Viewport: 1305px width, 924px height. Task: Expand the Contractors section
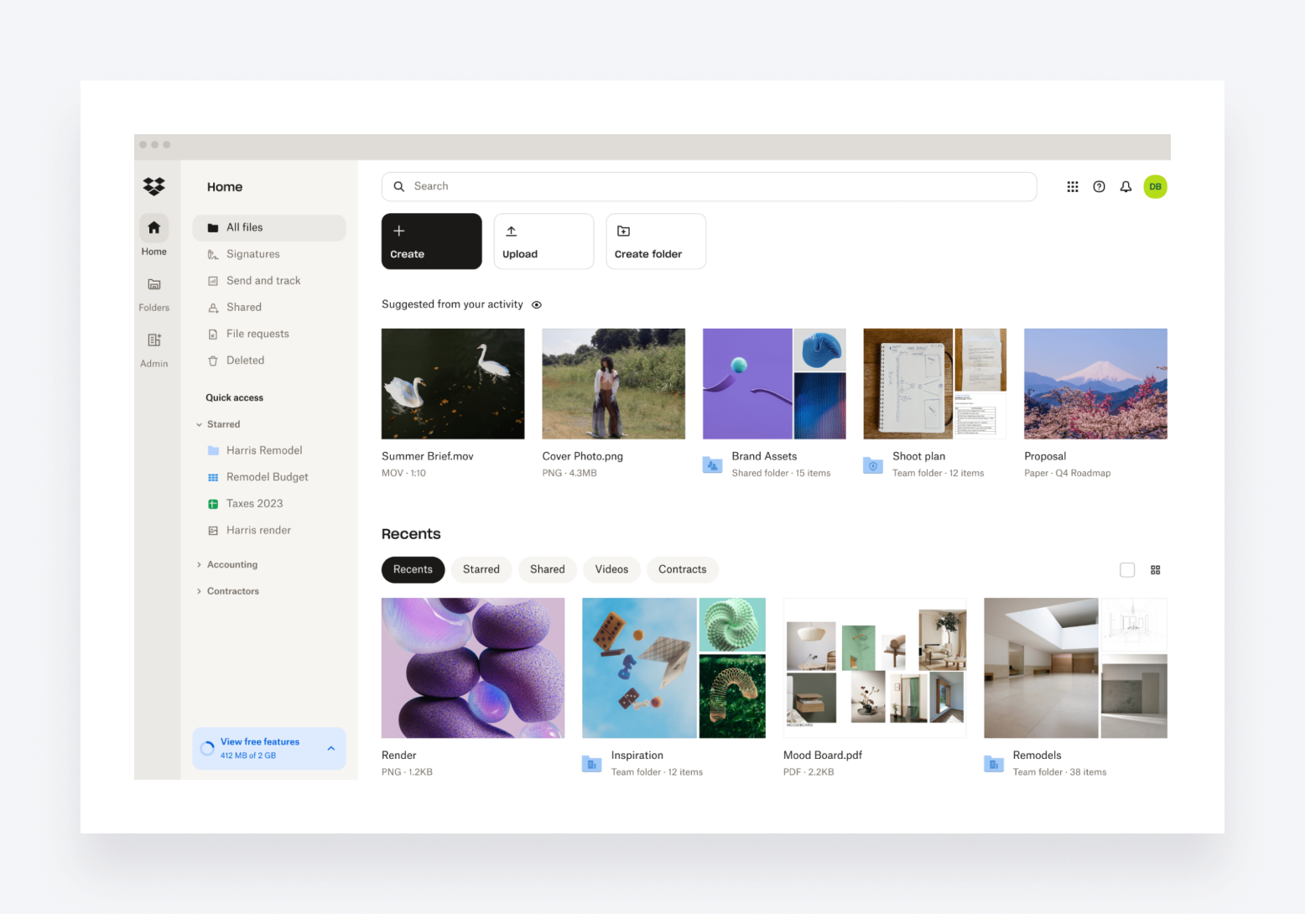click(x=199, y=591)
